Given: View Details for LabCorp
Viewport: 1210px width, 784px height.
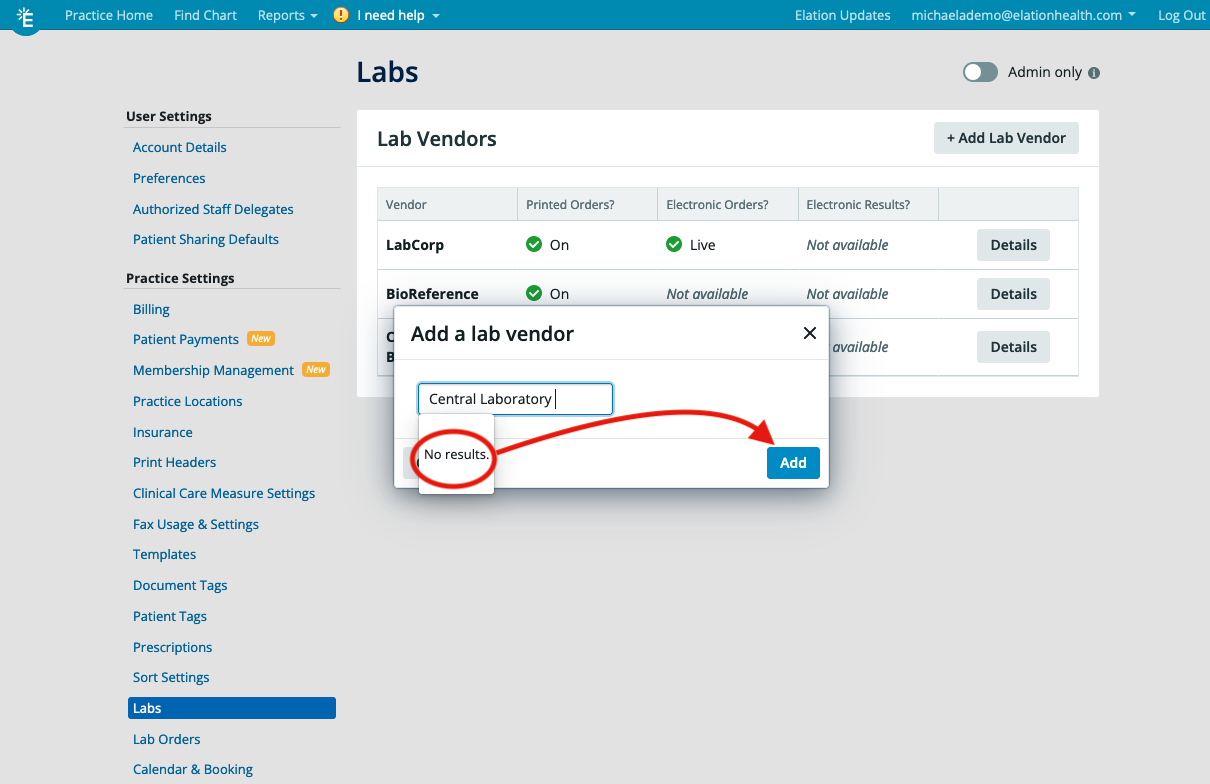Looking at the screenshot, I should pyautogui.click(x=1013, y=244).
